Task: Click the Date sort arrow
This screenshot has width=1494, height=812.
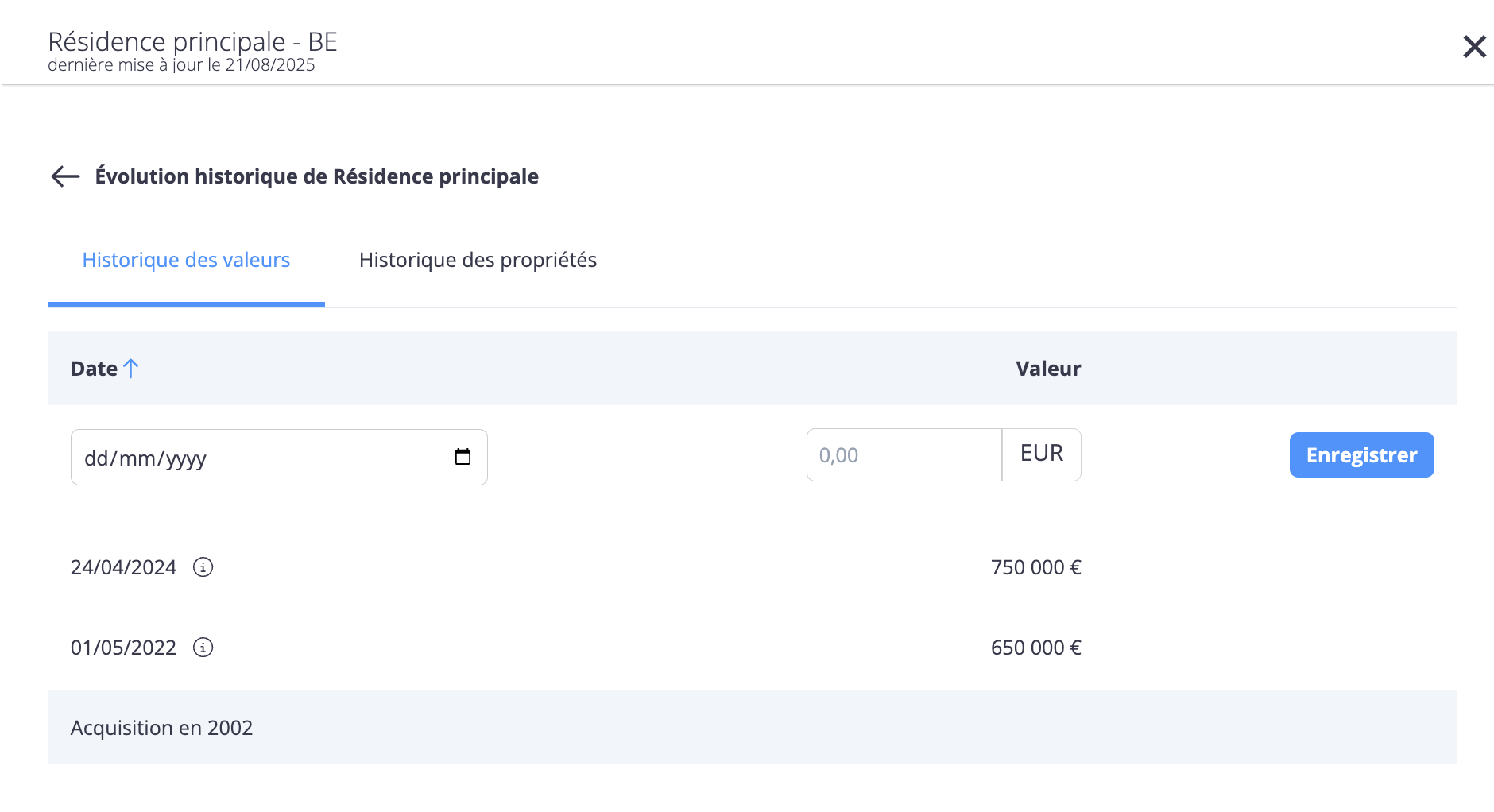Action: click(x=131, y=369)
